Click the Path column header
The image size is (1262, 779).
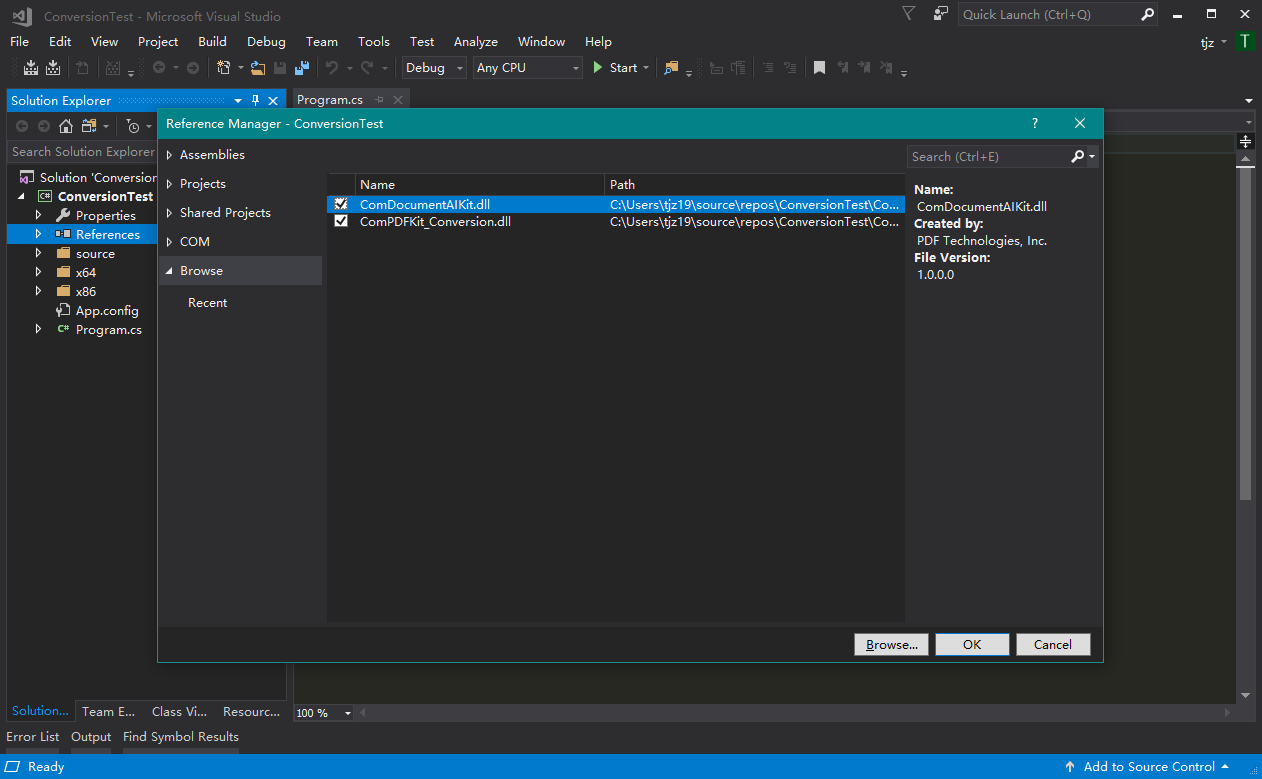[755, 185]
